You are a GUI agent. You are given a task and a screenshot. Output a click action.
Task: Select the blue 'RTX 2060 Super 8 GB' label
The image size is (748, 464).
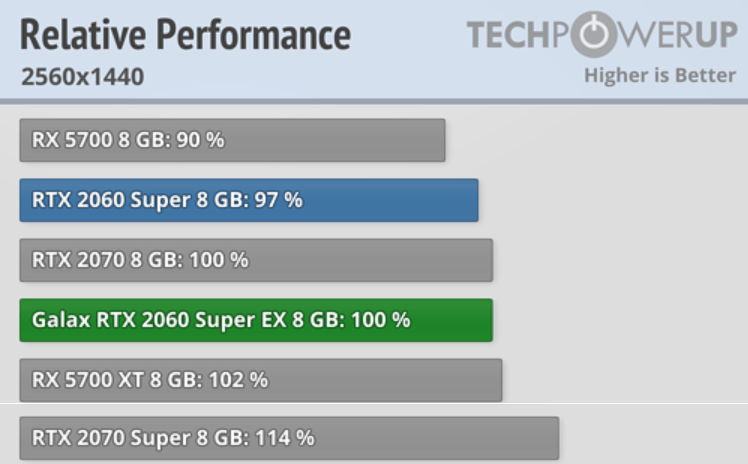coord(136,200)
